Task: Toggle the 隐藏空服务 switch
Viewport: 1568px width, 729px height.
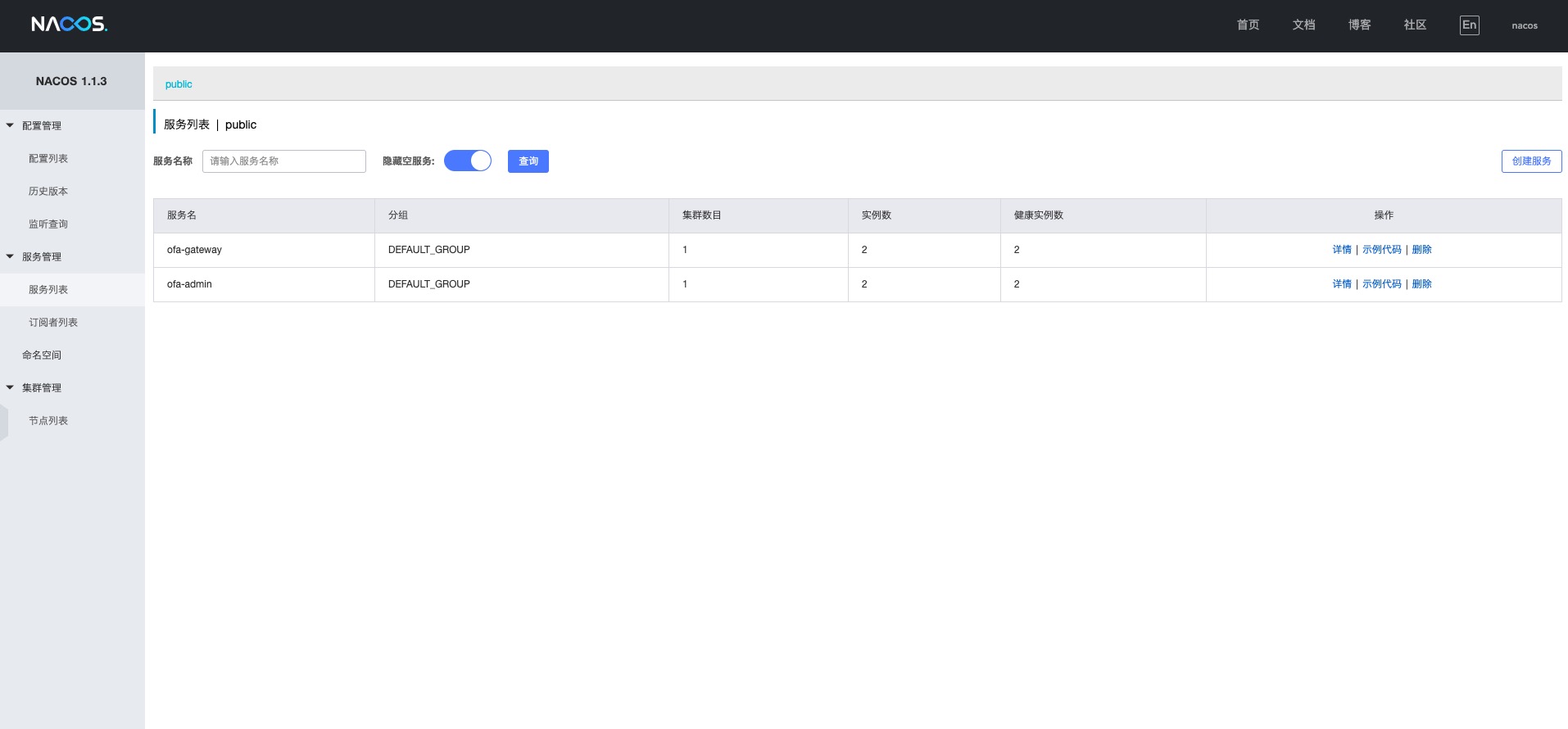Action: click(x=468, y=161)
